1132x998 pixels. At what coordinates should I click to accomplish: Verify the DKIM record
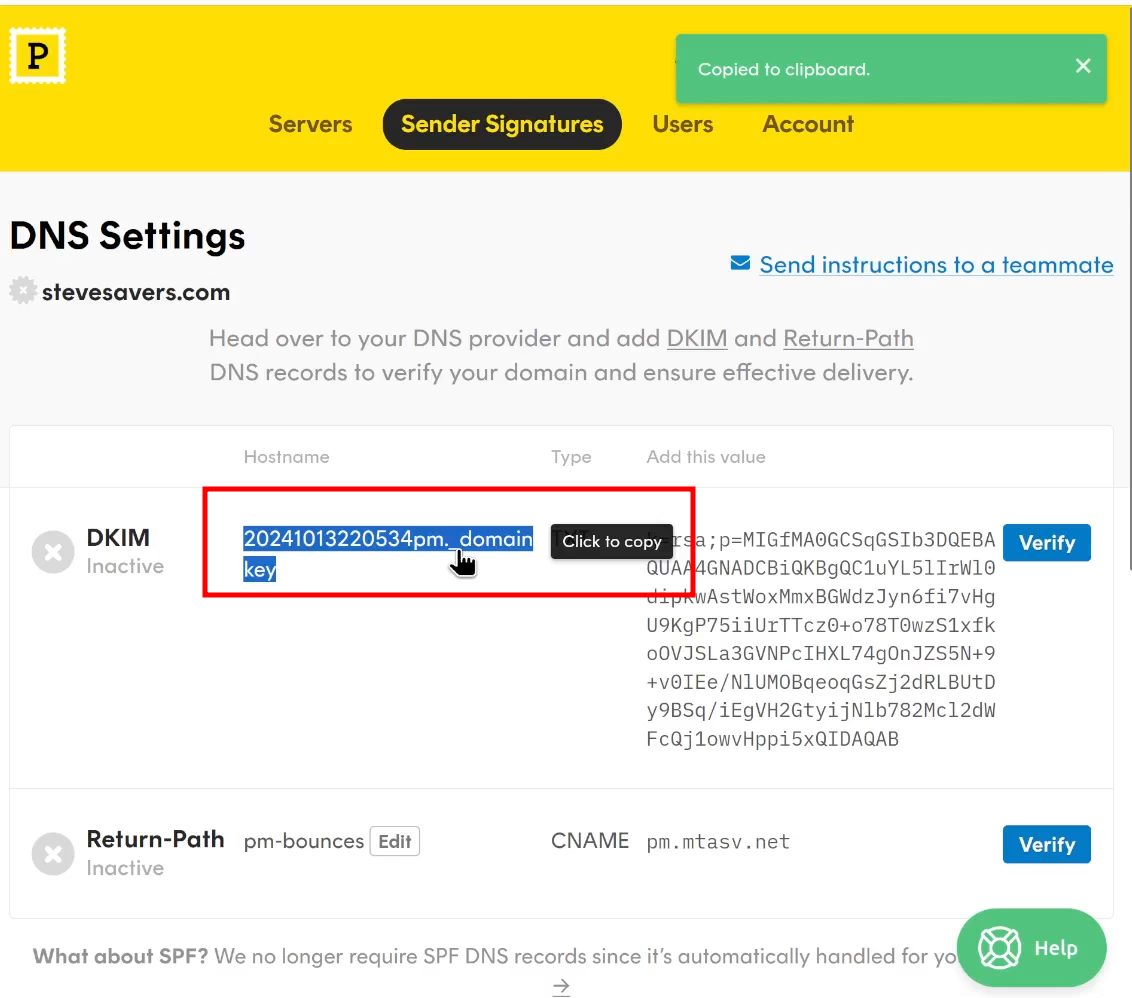point(1046,542)
